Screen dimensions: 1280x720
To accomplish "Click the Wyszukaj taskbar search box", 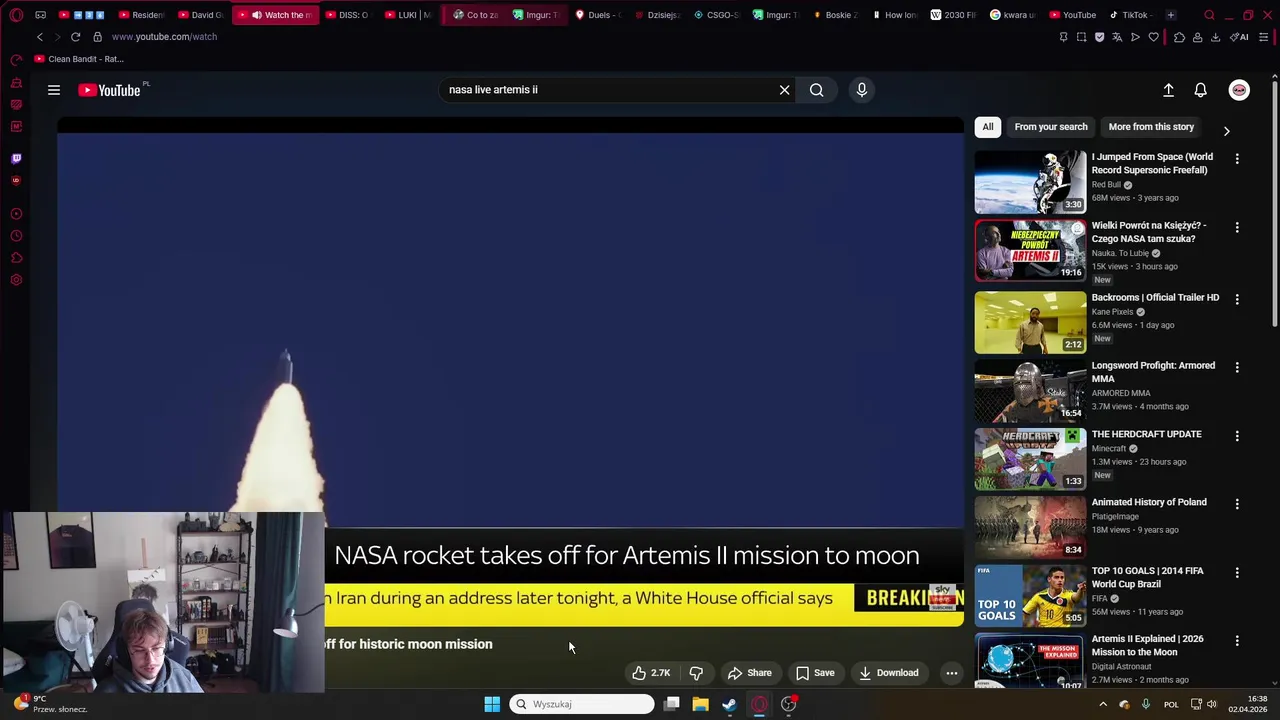I will click(x=582, y=704).
